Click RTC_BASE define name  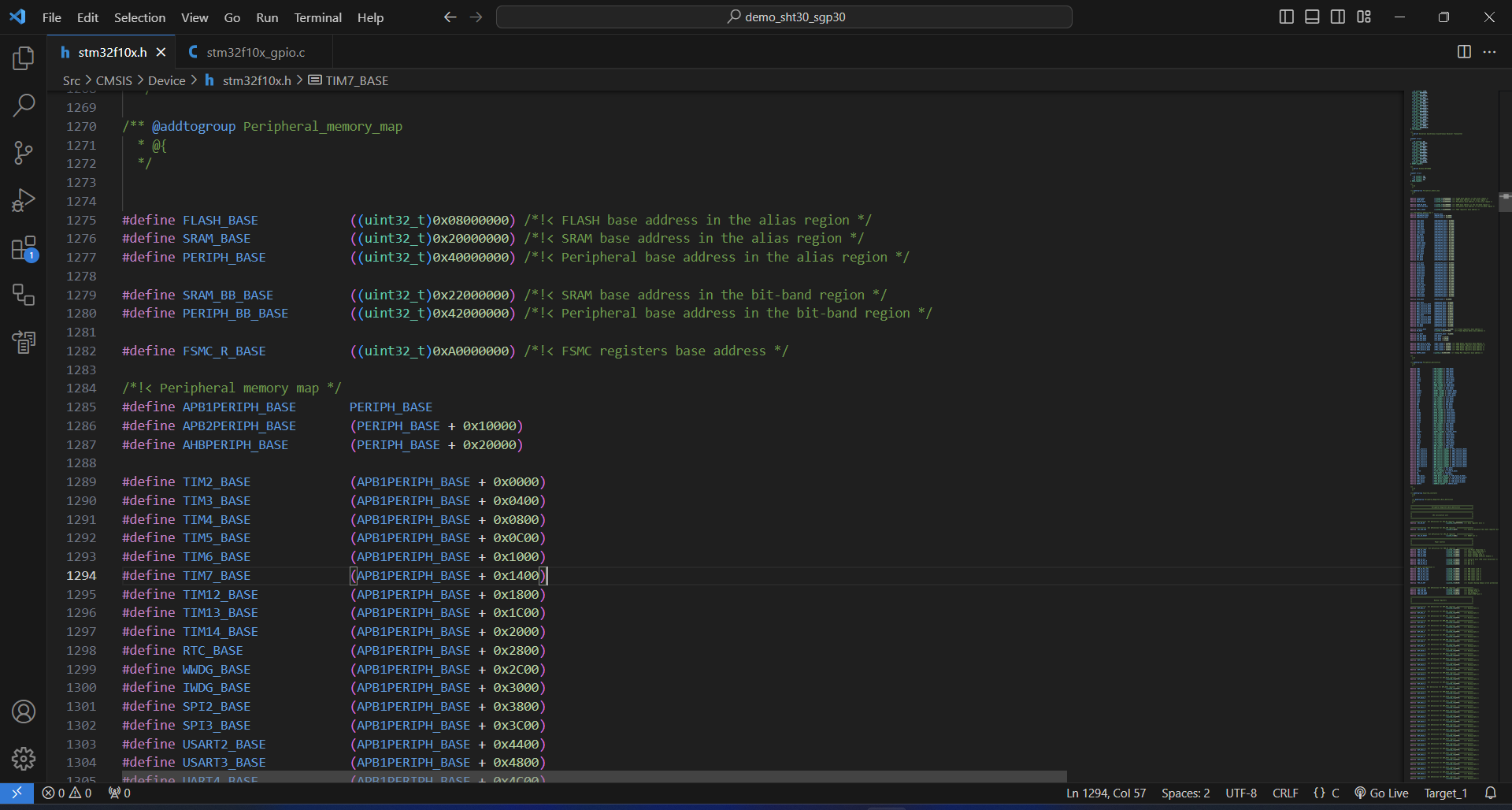click(x=213, y=650)
